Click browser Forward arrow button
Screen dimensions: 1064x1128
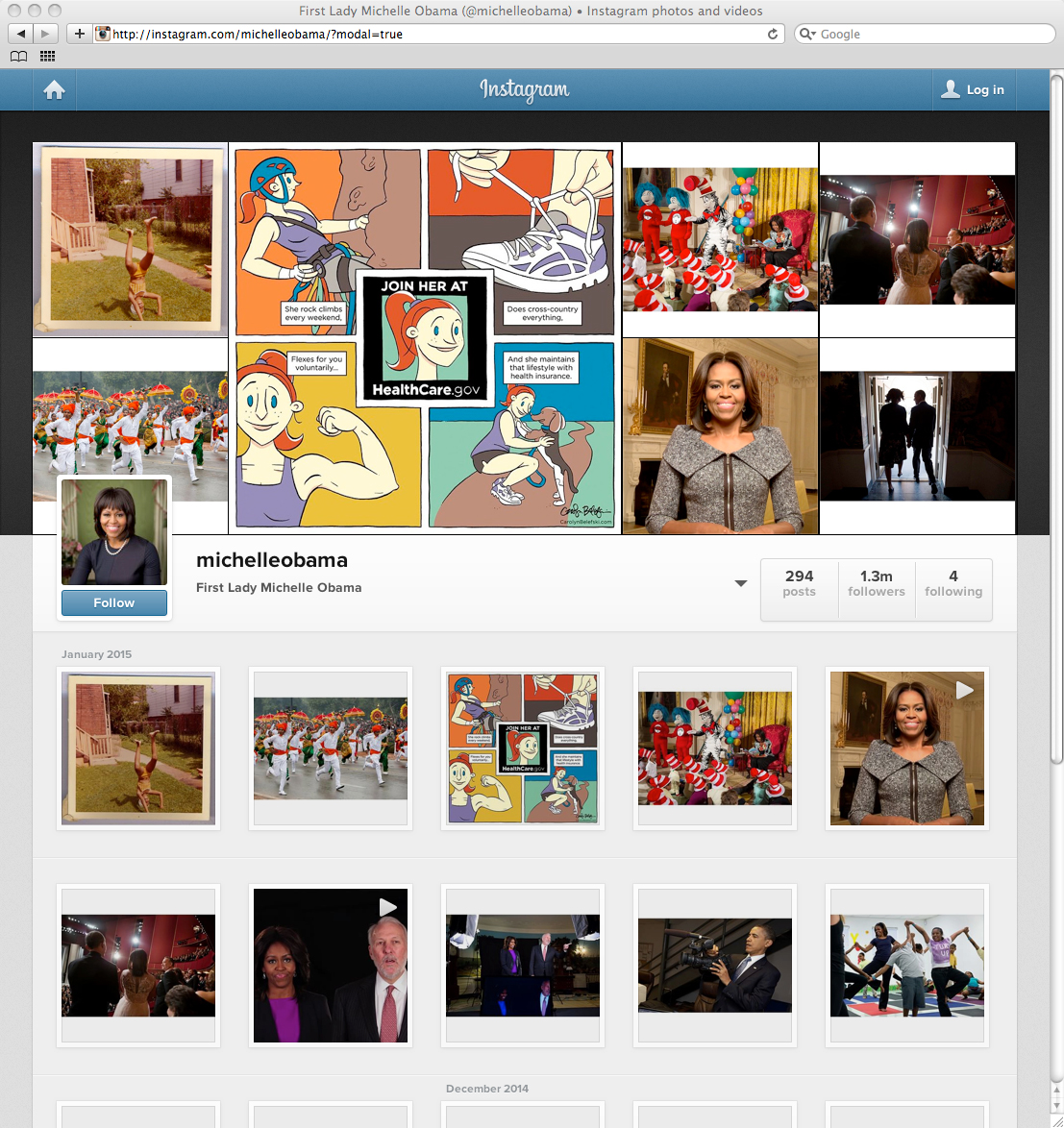45,34
